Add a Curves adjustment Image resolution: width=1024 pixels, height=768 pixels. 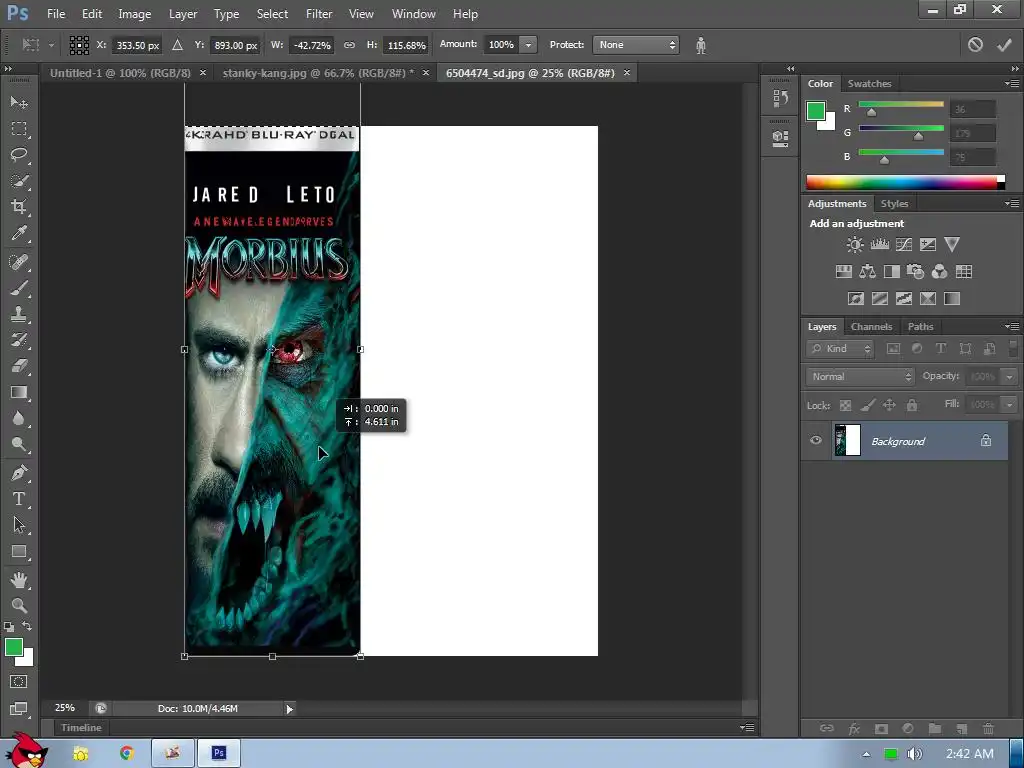(904, 245)
